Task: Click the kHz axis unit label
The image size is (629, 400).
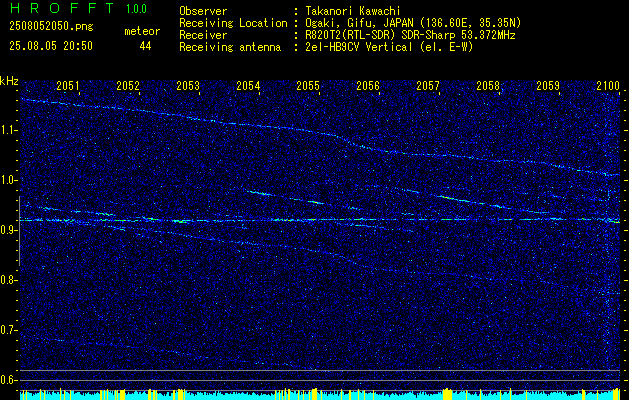Action: [x=9, y=81]
